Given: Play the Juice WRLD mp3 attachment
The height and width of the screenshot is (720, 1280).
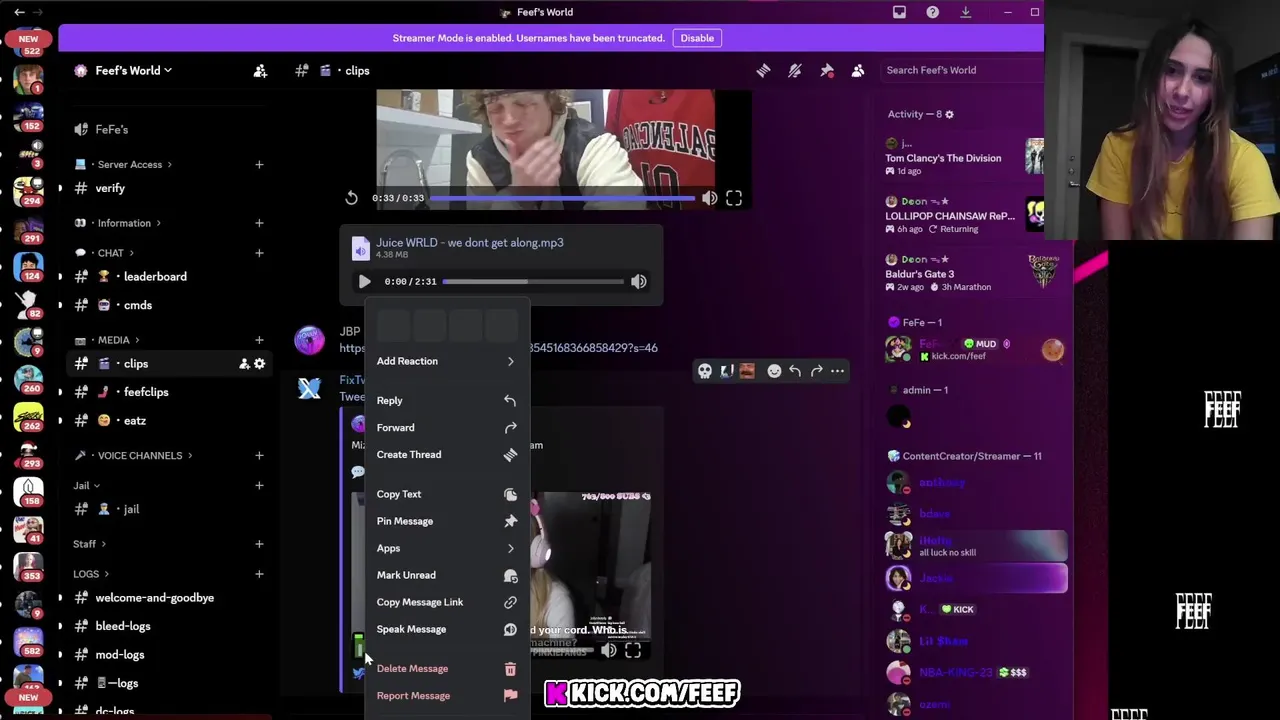Looking at the screenshot, I should (x=364, y=282).
